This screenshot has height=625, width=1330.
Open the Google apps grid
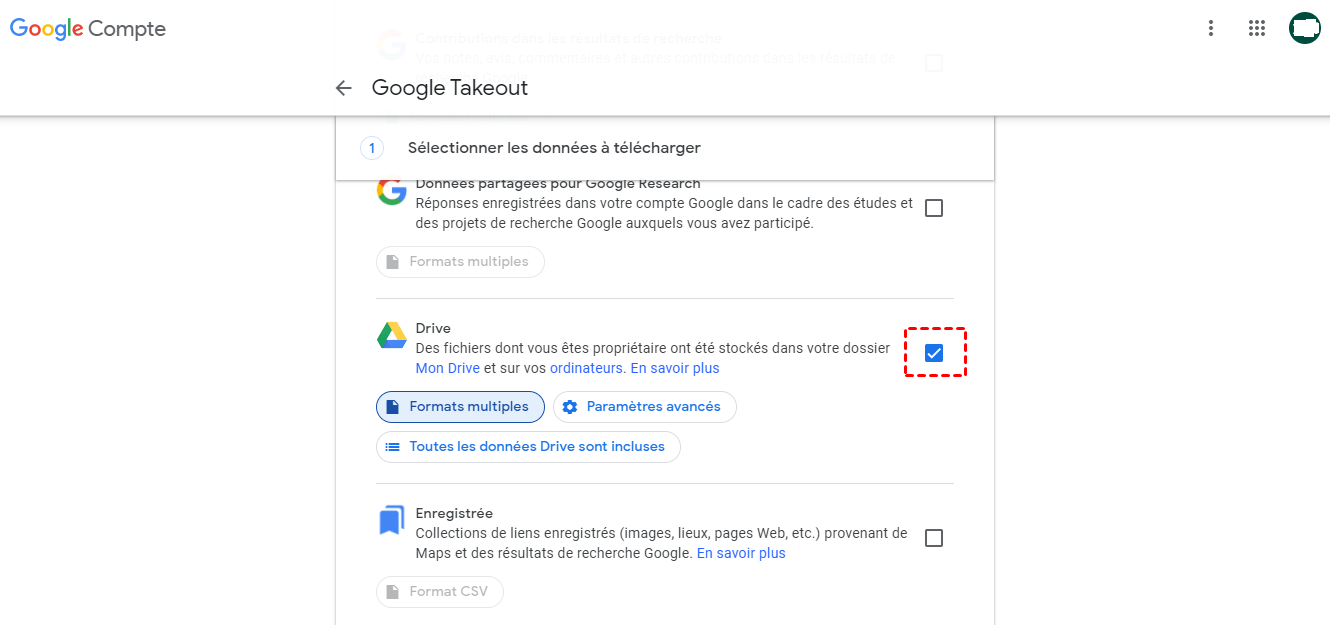(1257, 28)
